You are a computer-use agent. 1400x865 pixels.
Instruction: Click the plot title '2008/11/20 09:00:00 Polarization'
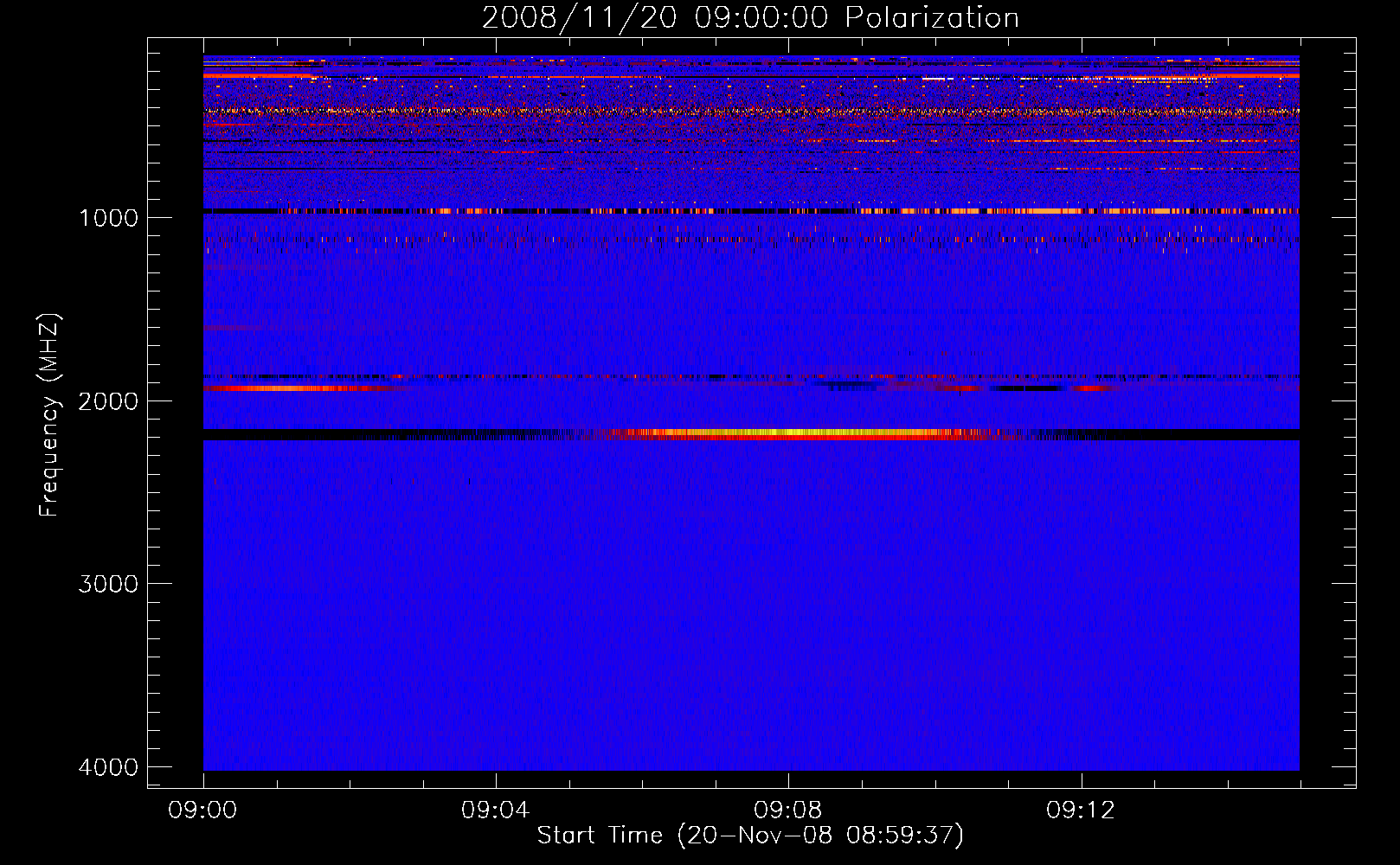click(750, 18)
